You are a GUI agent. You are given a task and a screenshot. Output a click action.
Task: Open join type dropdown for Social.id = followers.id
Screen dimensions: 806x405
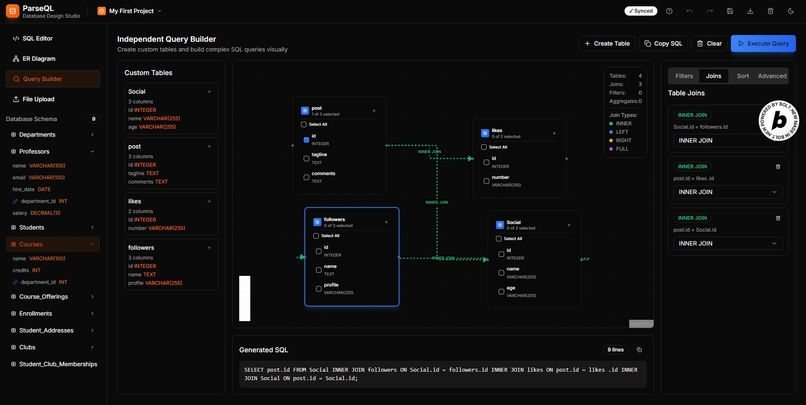728,140
